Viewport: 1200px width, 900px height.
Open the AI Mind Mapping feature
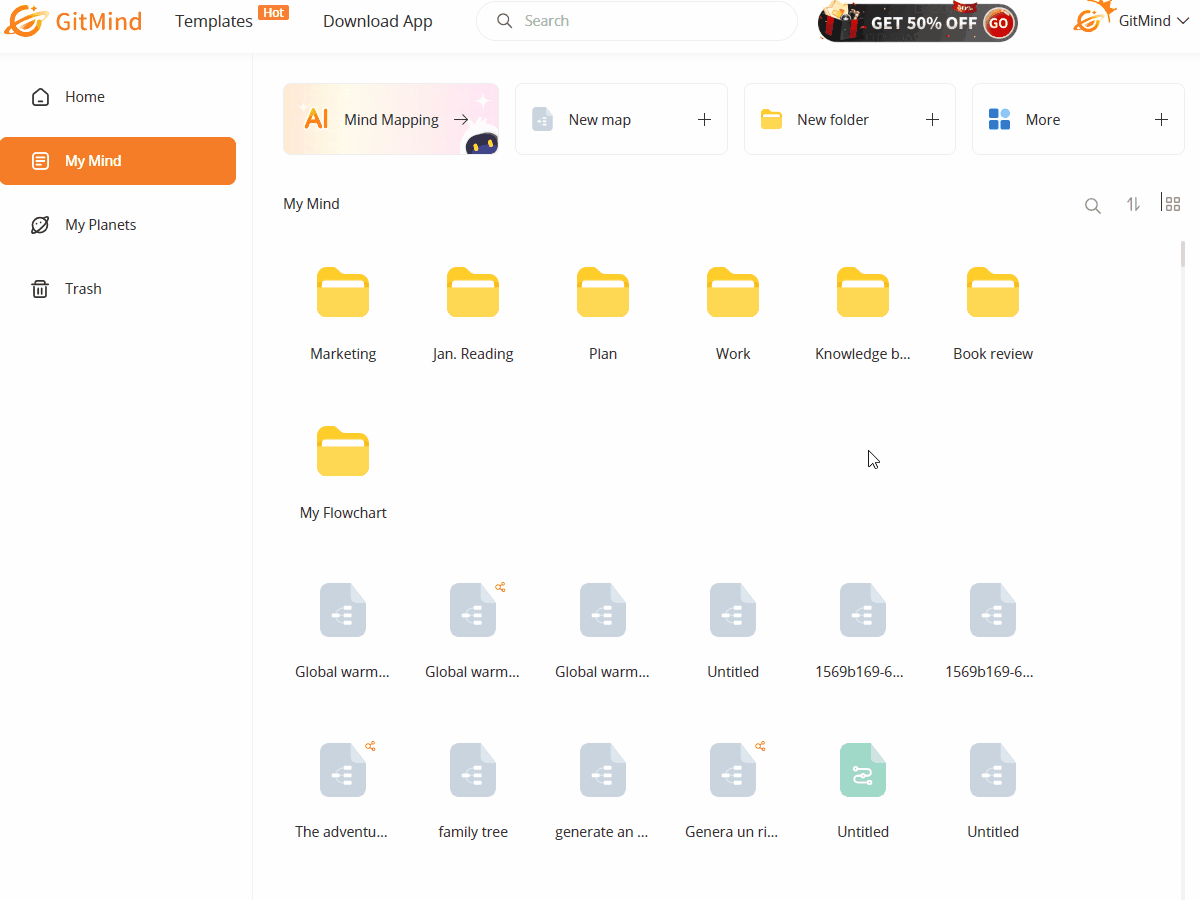tap(389, 119)
